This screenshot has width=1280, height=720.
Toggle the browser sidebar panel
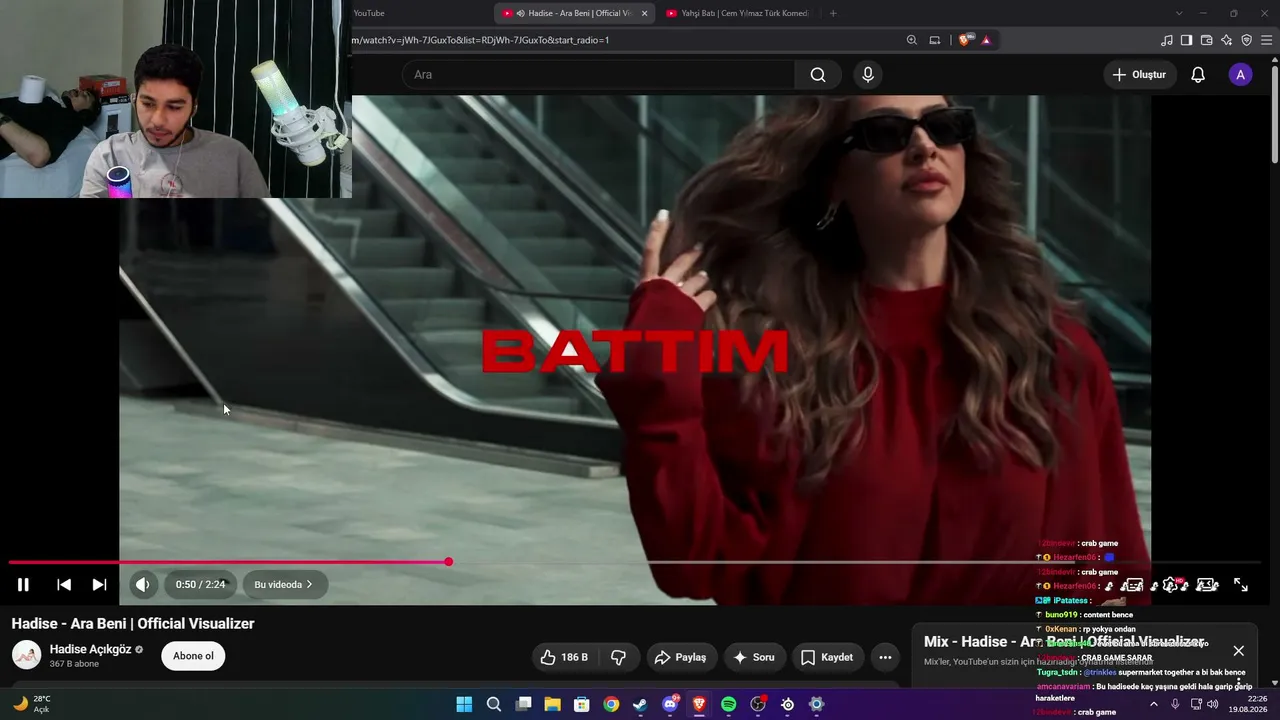pyautogui.click(x=1186, y=40)
